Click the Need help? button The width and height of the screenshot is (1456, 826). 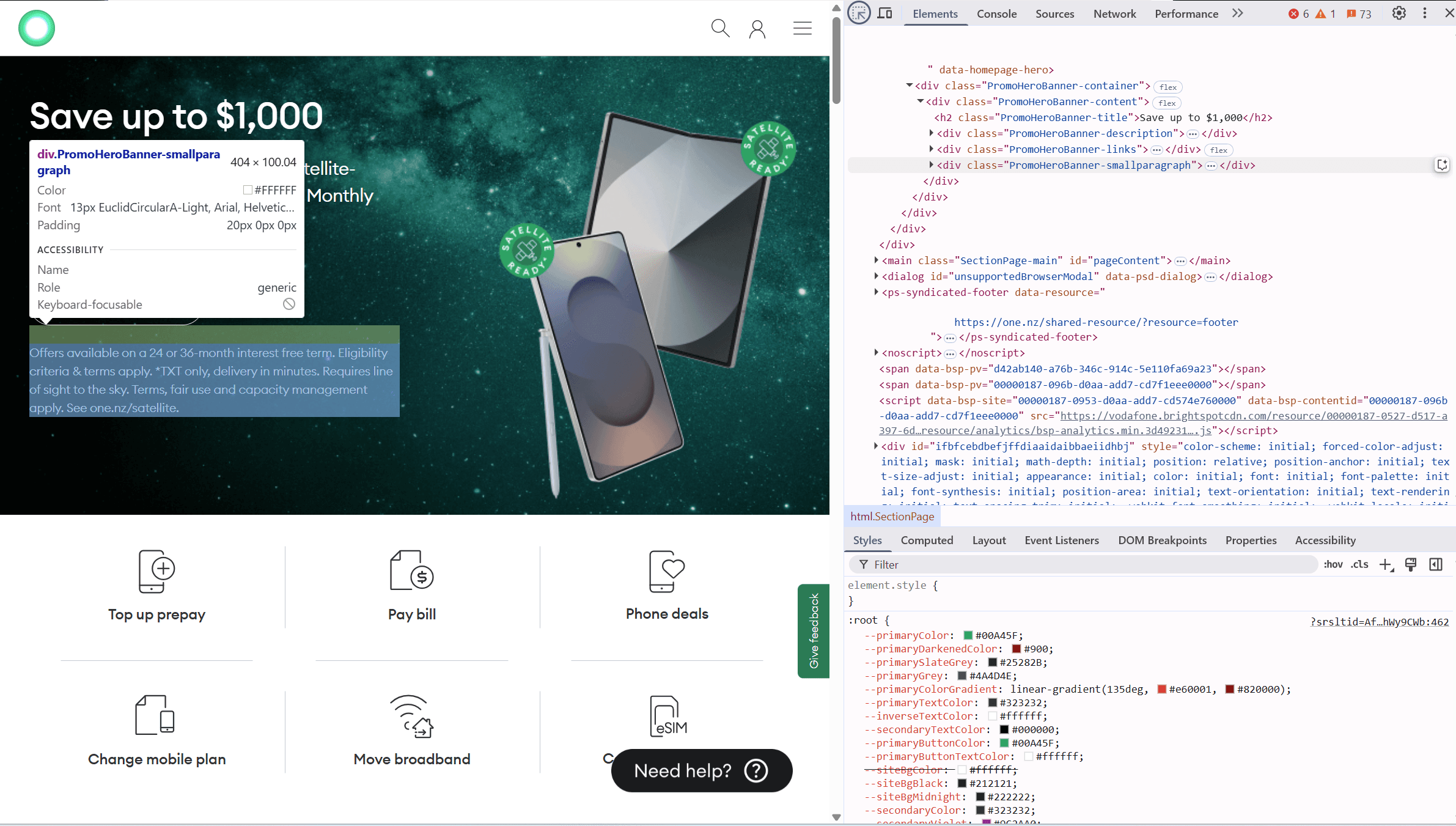(x=702, y=771)
